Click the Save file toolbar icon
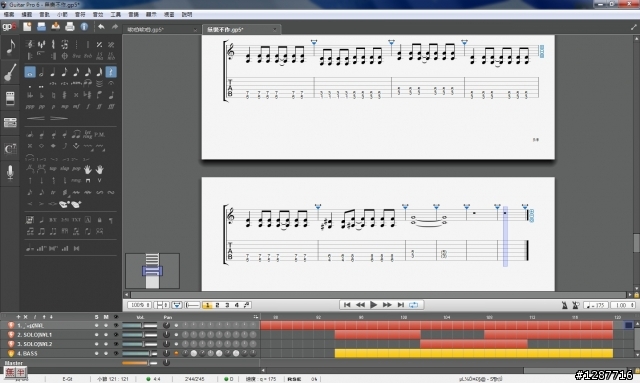This screenshot has width=640, height=383. 56,27
